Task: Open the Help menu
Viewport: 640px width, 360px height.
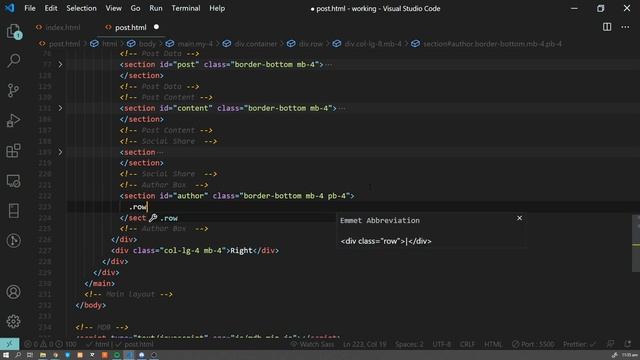Action: [x=217, y=8]
